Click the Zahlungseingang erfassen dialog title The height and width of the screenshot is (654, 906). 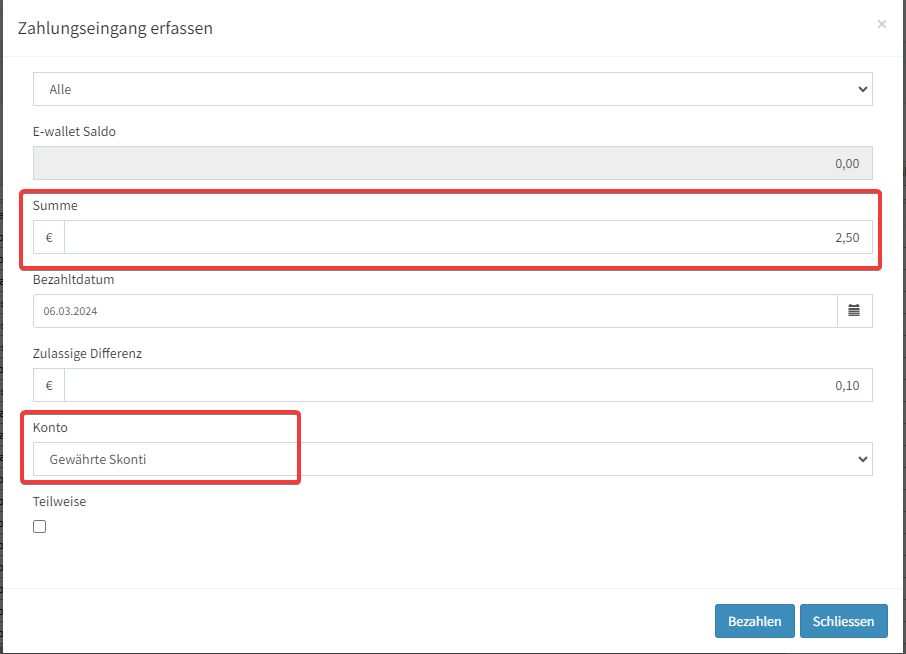(115, 28)
